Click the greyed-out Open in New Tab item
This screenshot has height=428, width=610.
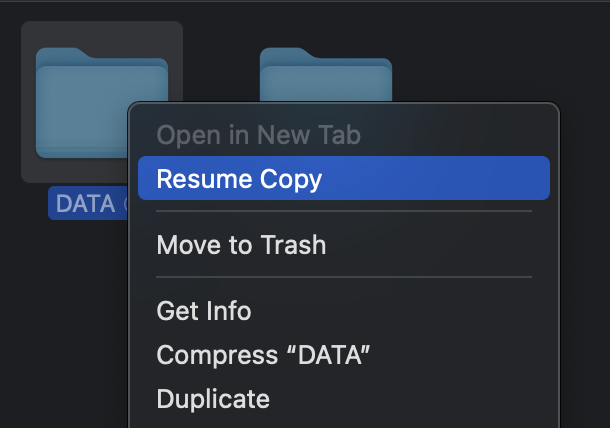258,135
